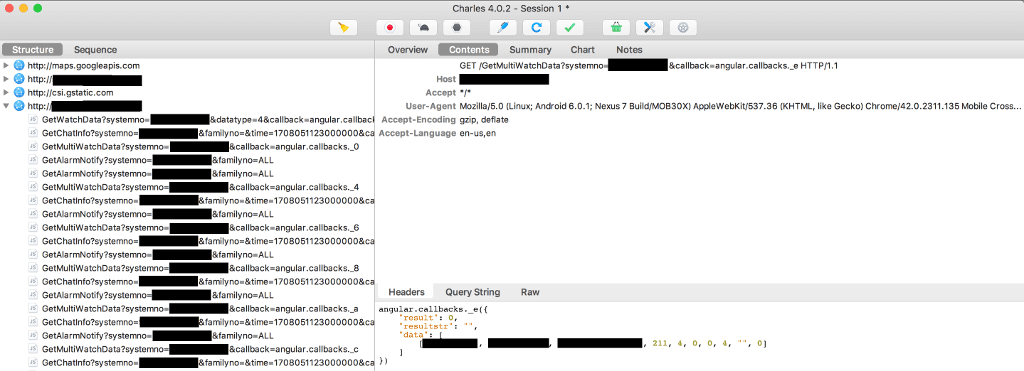Select the Headers sub-tab
Screen dimensions: 1024x371
click(x=406, y=292)
